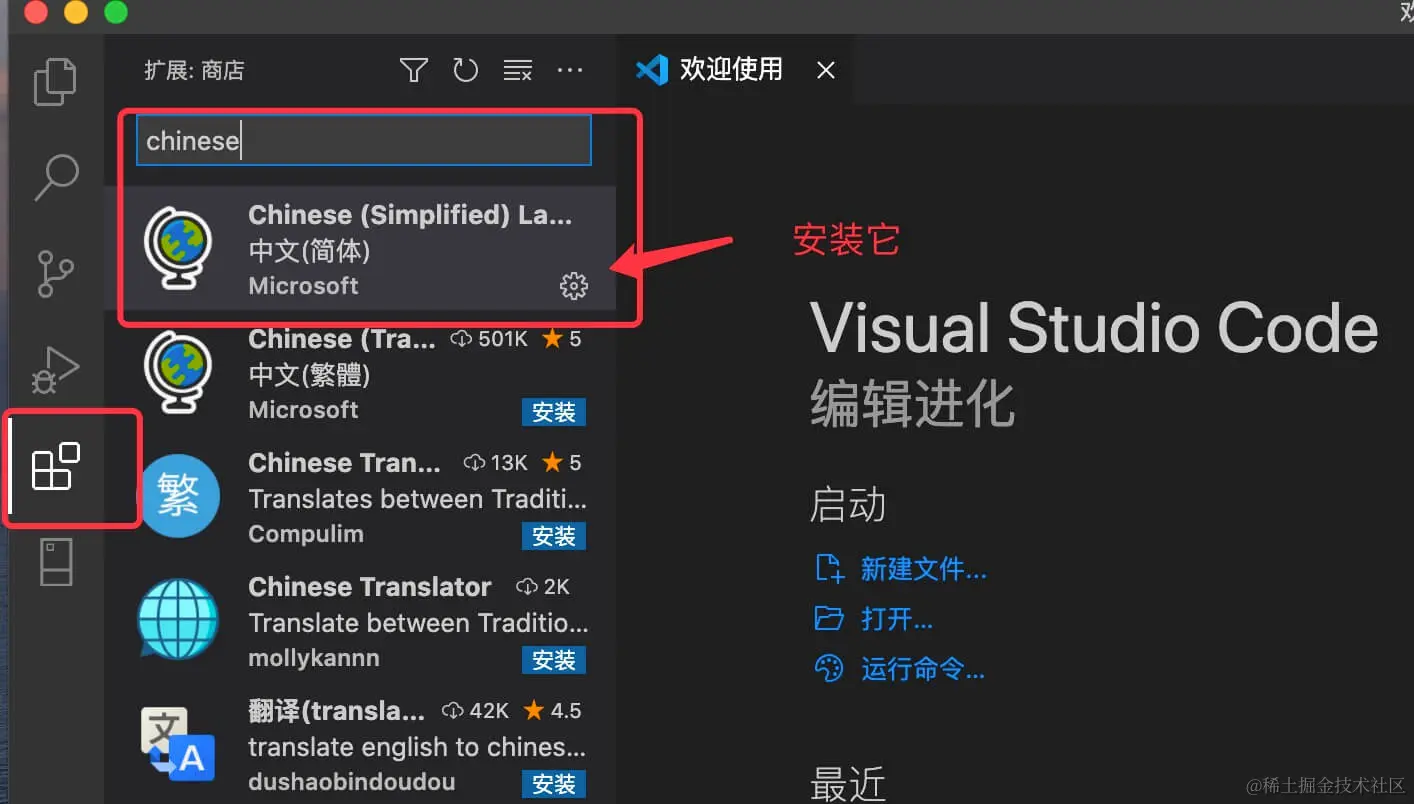Open the Extensions view icon

(x=56, y=466)
